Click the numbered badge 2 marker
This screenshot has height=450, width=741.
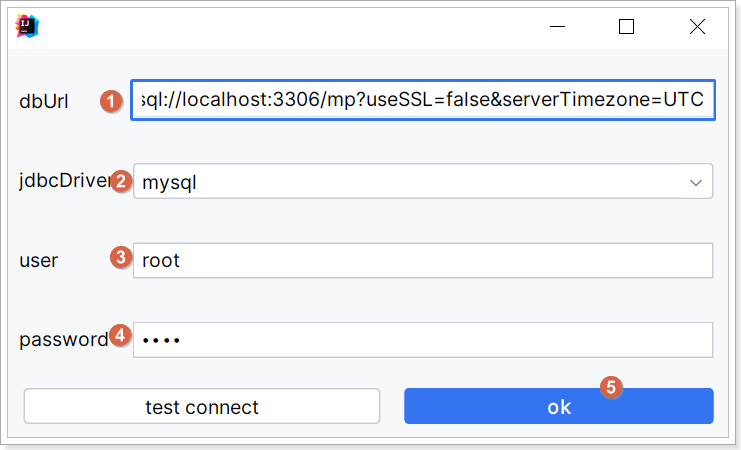coord(121,181)
